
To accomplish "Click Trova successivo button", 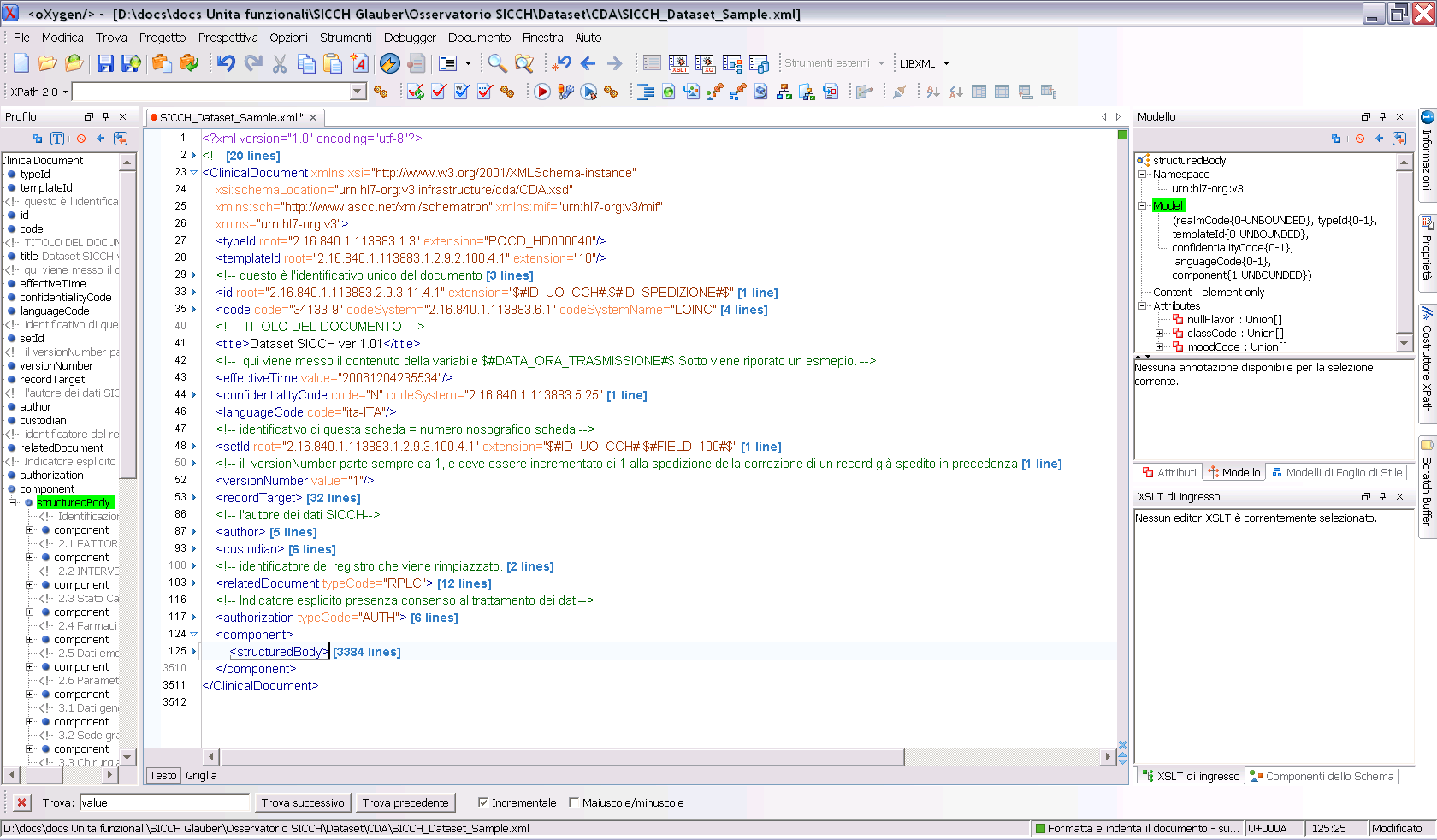I will pyautogui.click(x=303, y=802).
